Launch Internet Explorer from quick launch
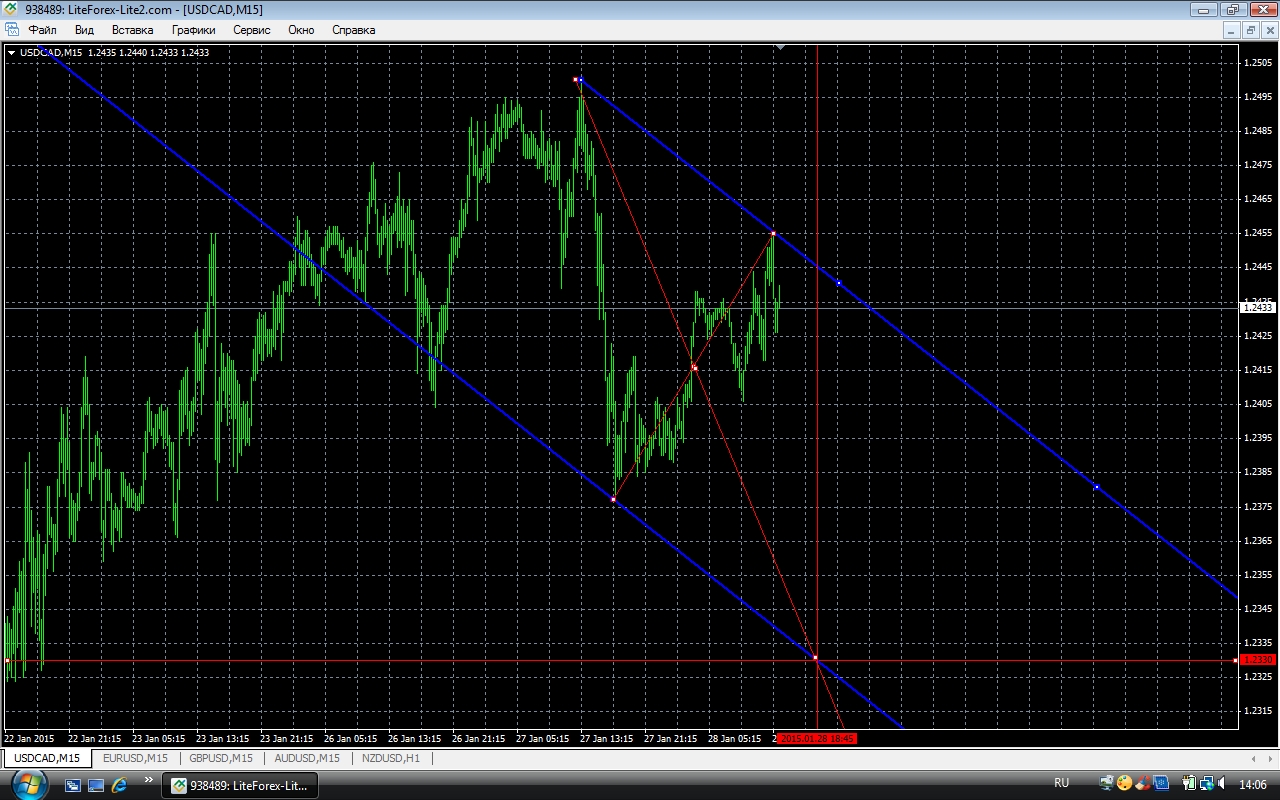The image size is (1280, 800). click(119, 785)
